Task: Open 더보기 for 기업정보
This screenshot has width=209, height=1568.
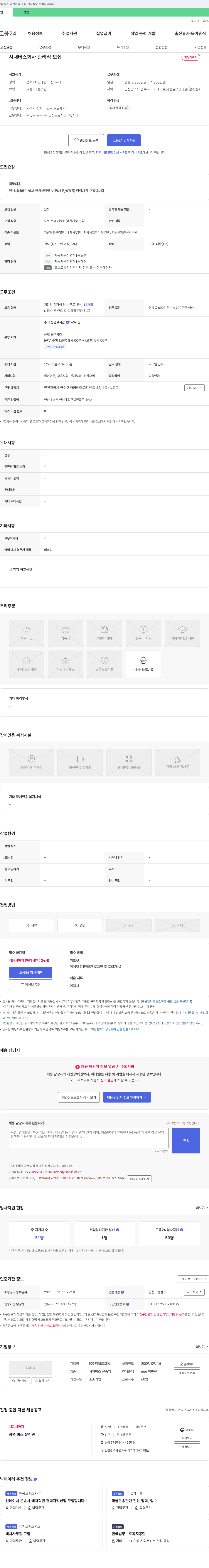Action: pos(202,1347)
